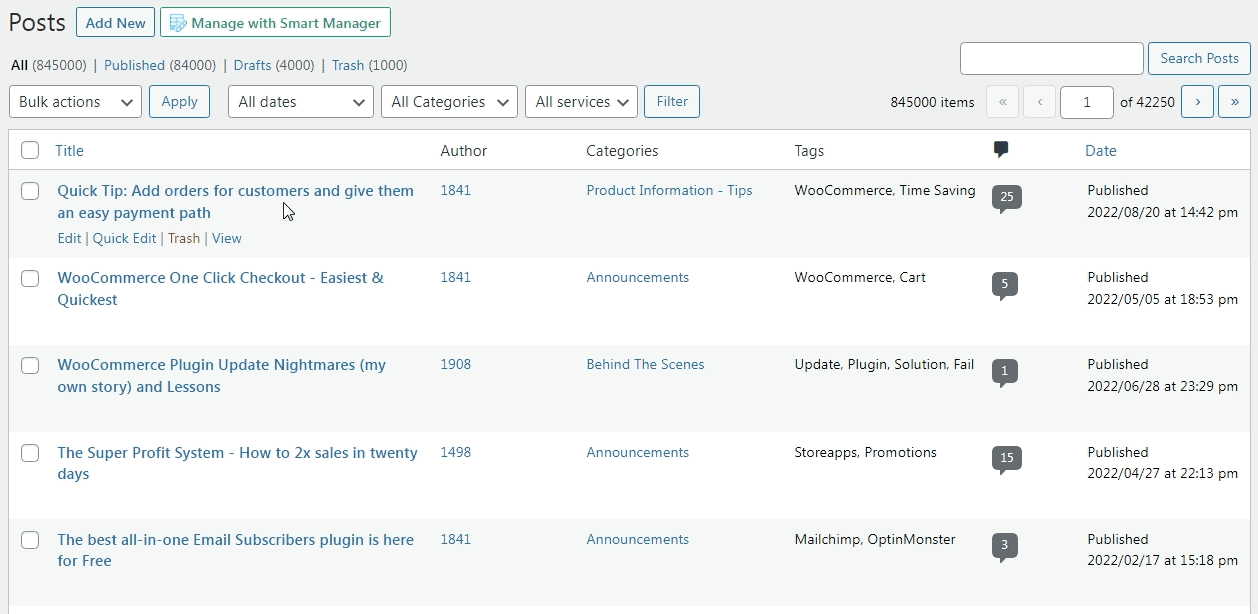
Task: Click the comment bubble showing 1
Action: point(1005,372)
